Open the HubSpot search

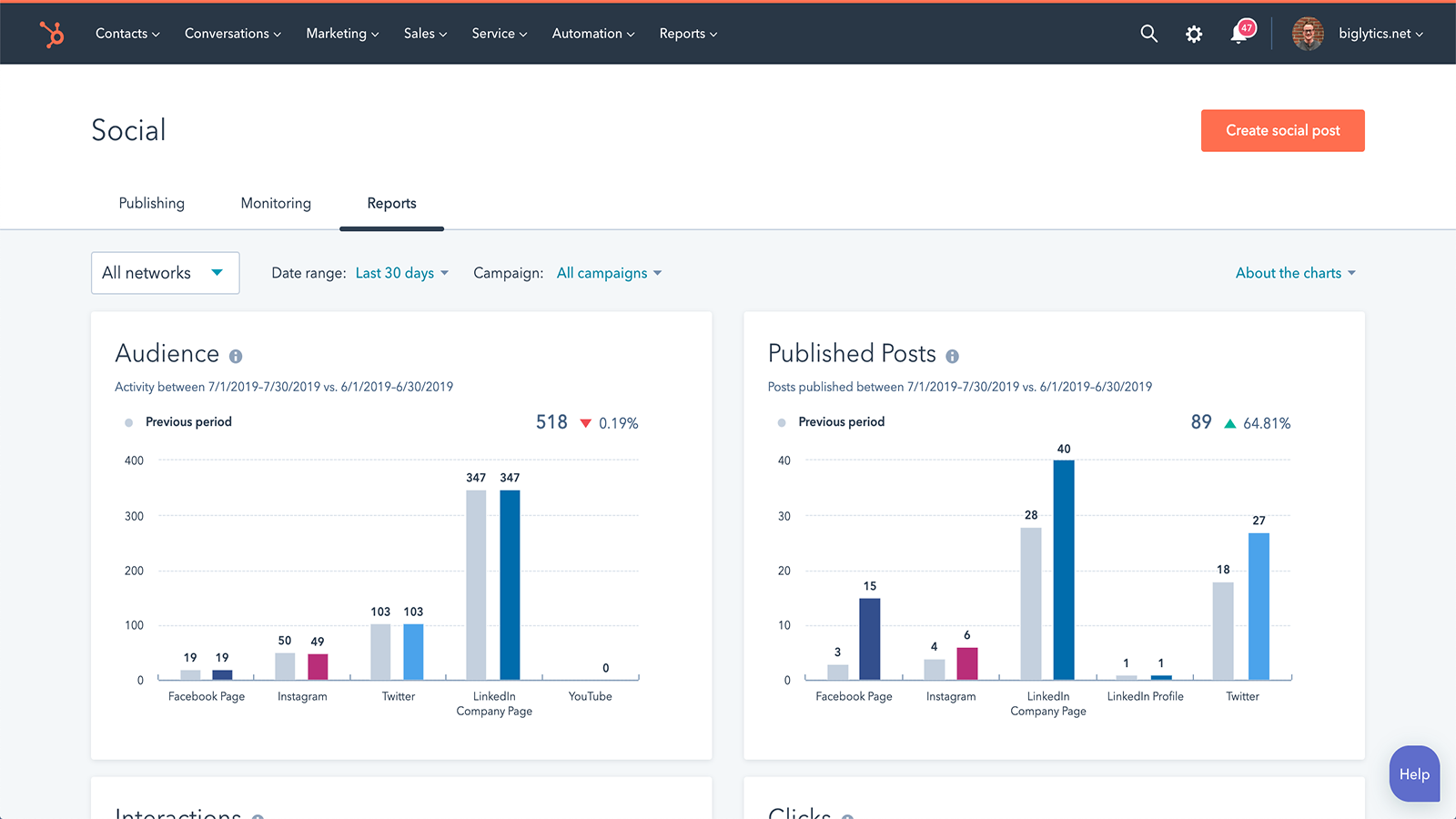[x=1148, y=33]
